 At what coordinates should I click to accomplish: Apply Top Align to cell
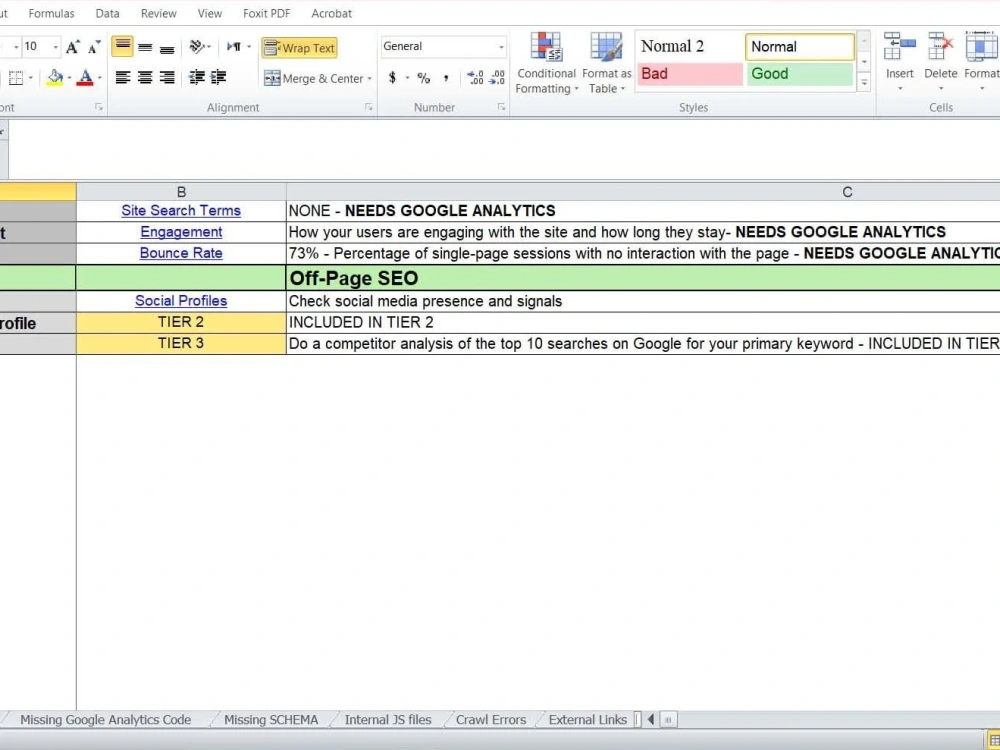pos(122,47)
